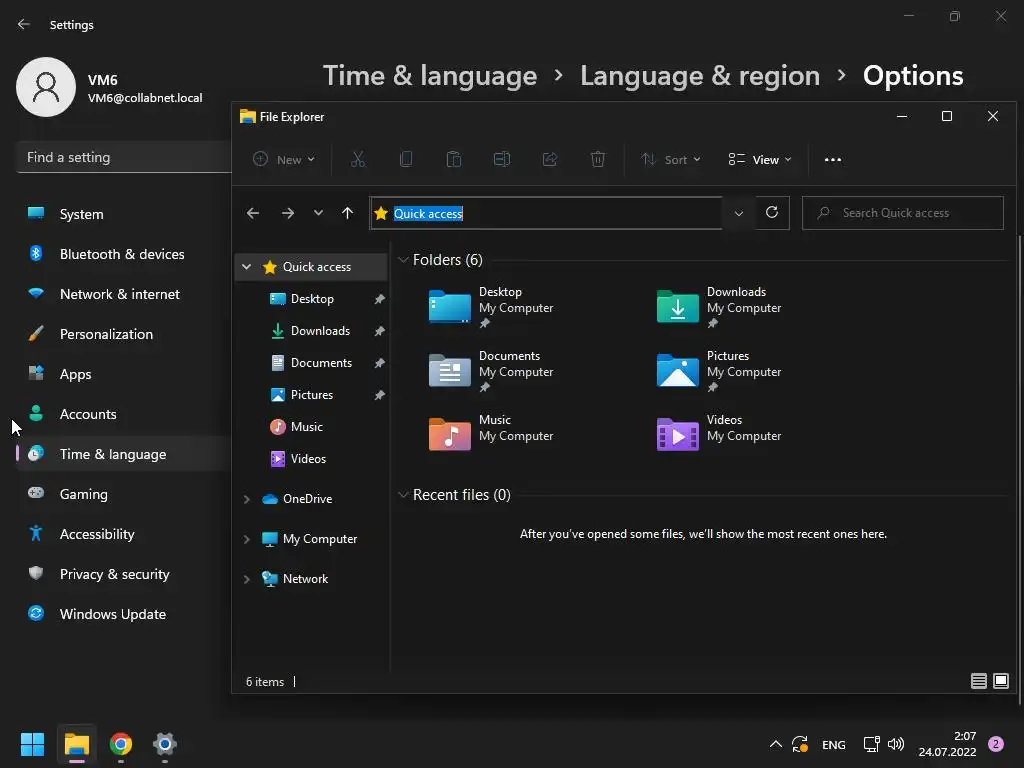Screen dimensions: 1024x768
Task: Select Time & language in sidebar
Action: pos(123,454)
